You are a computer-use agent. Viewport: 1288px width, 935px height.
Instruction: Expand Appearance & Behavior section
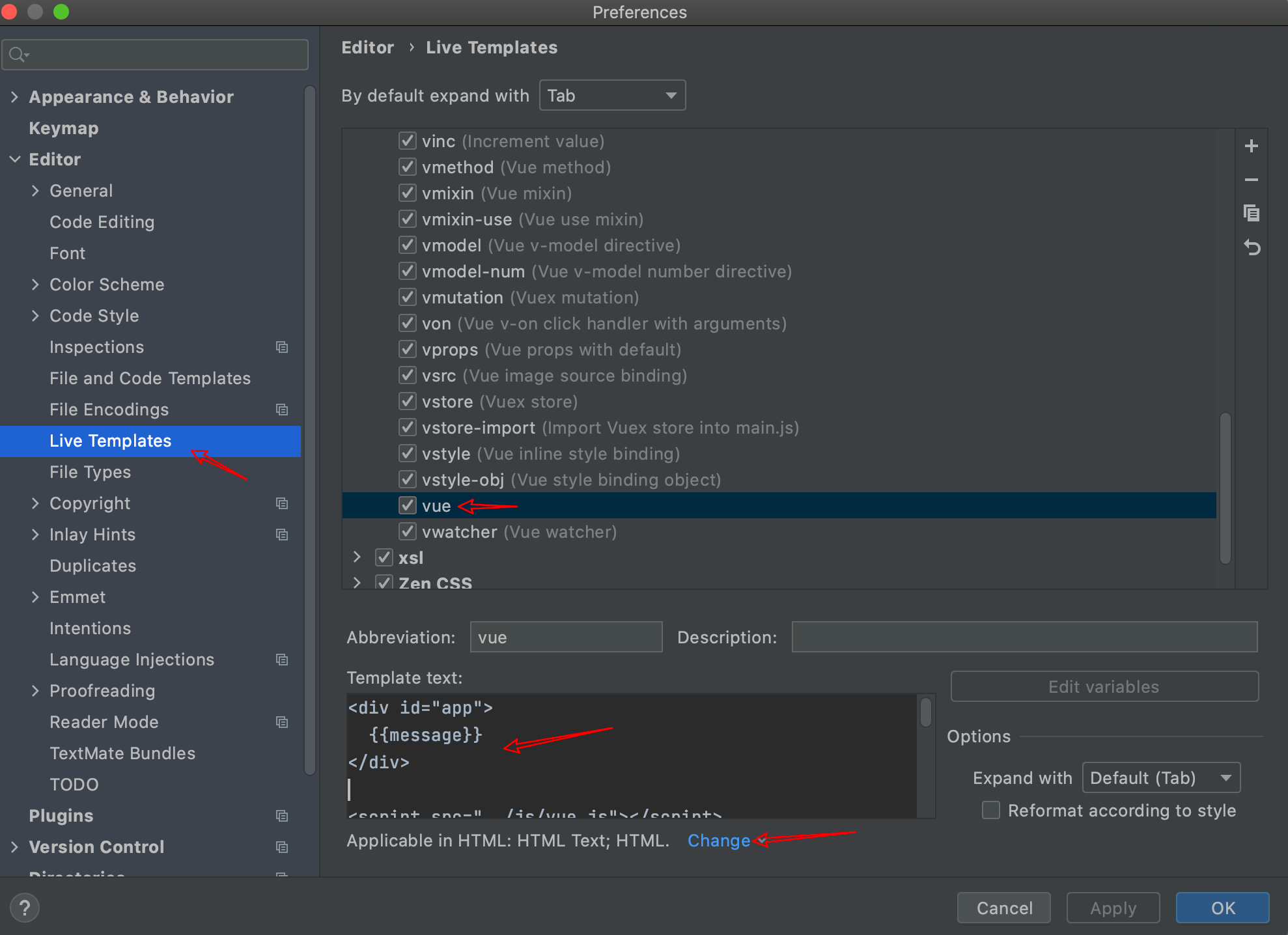coord(14,97)
